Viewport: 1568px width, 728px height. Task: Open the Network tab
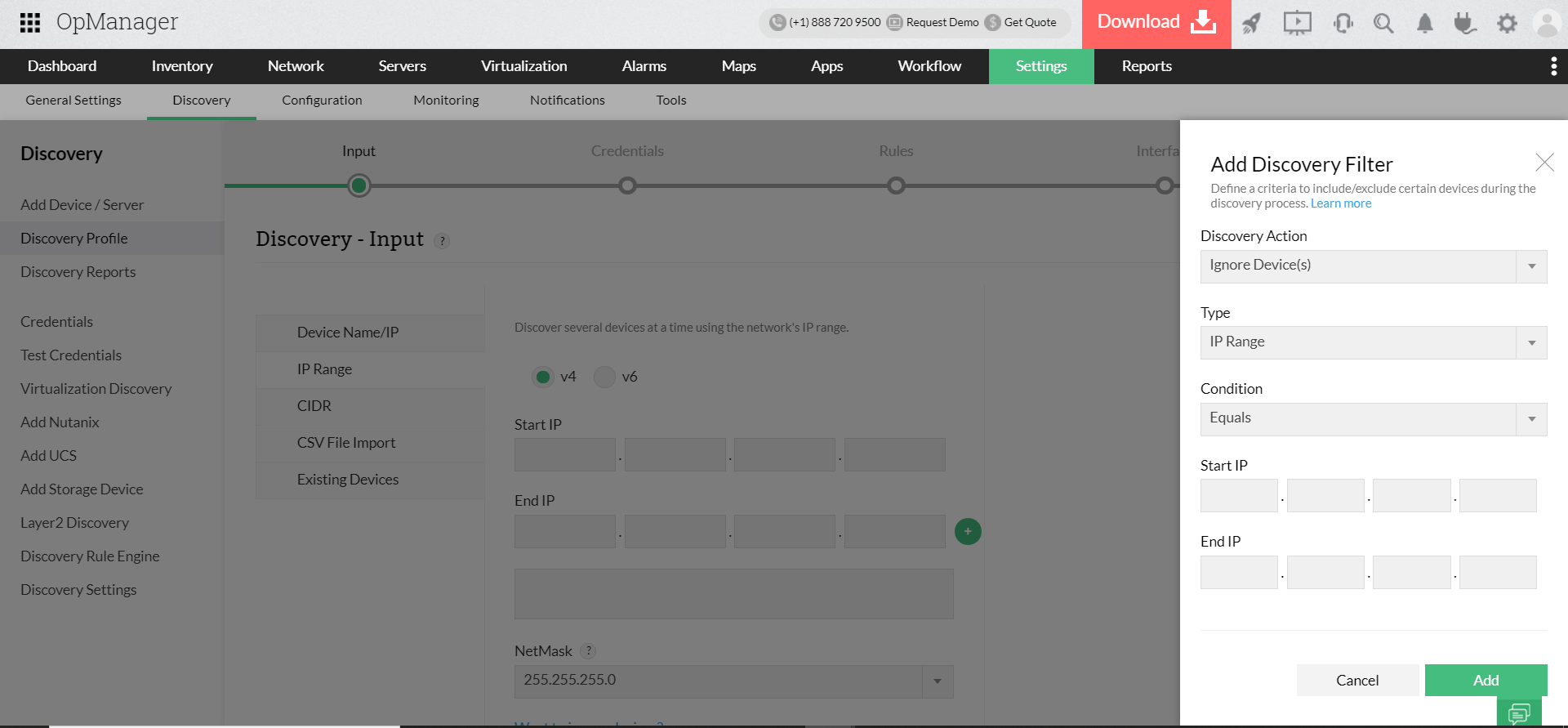point(296,66)
